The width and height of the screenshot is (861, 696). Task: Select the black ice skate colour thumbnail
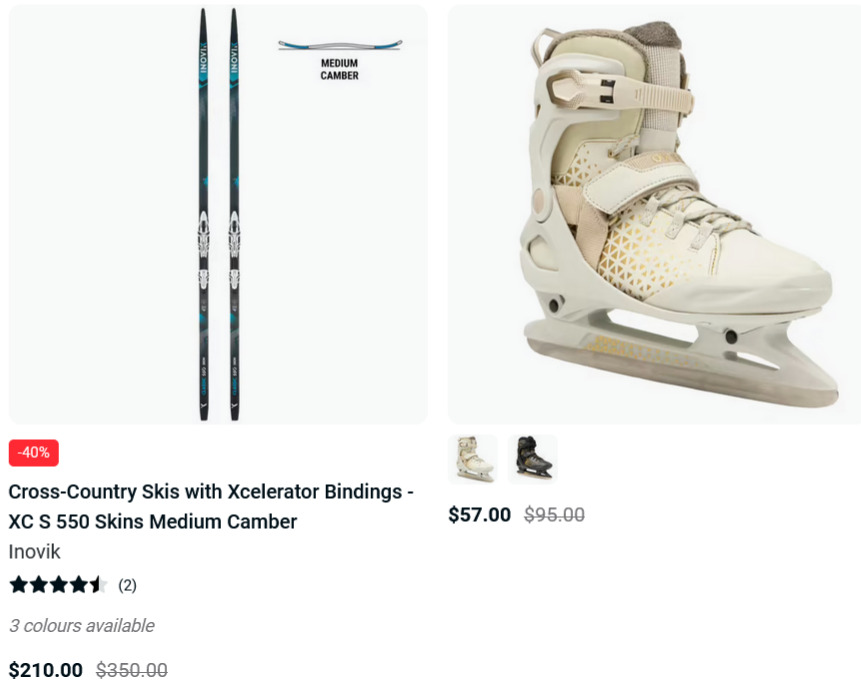pos(533,459)
